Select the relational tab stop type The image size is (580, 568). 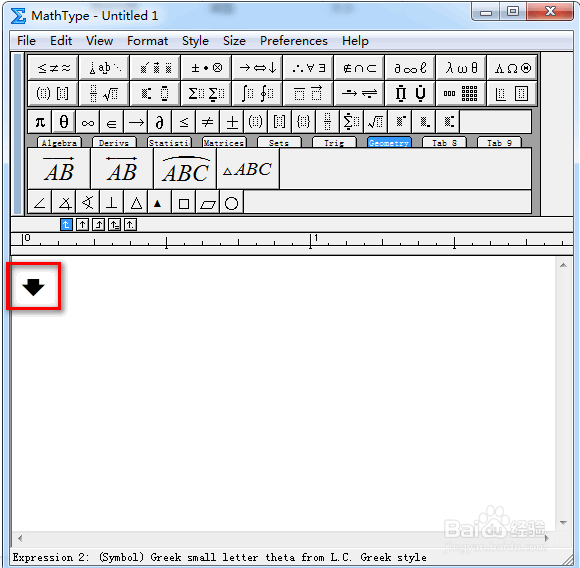click(114, 224)
